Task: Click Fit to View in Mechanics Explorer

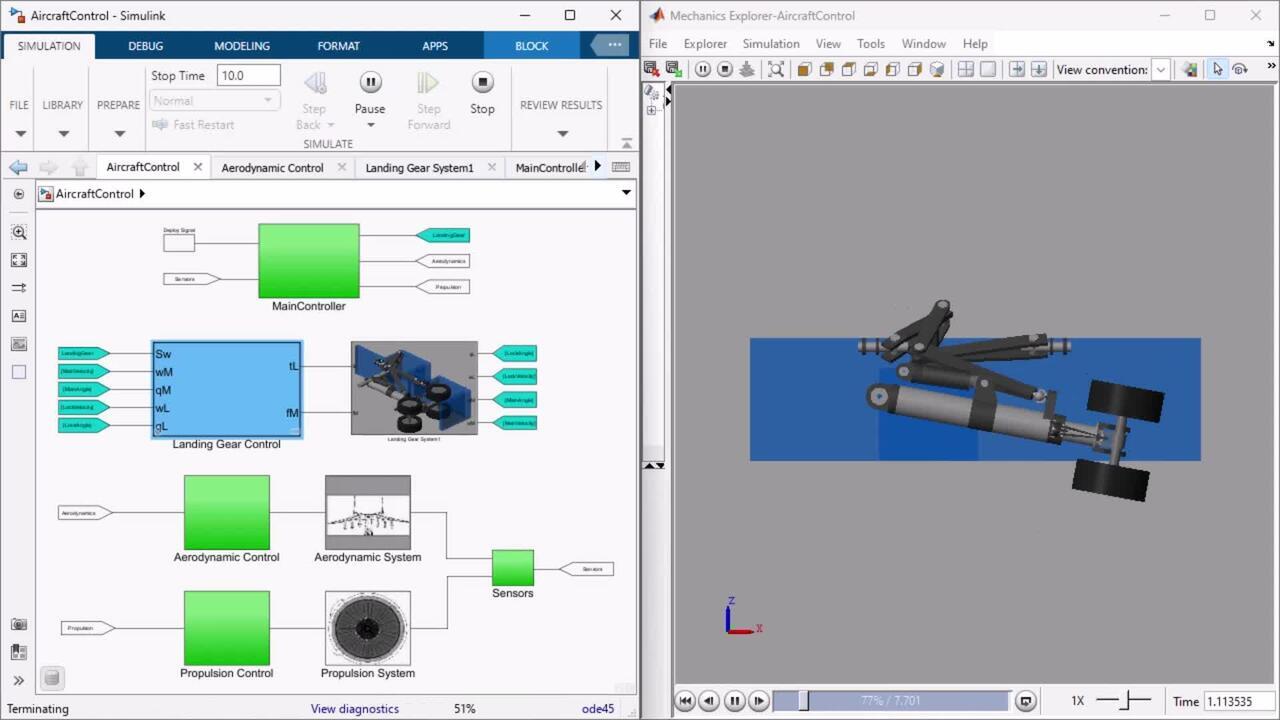Action: pos(776,70)
